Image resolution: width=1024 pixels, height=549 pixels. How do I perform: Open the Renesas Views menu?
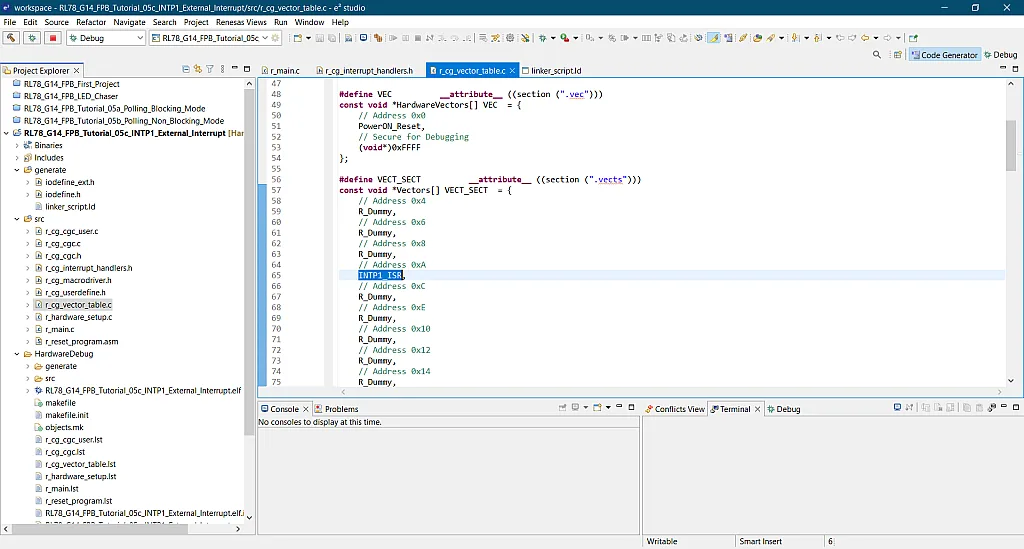click(240, 22)
